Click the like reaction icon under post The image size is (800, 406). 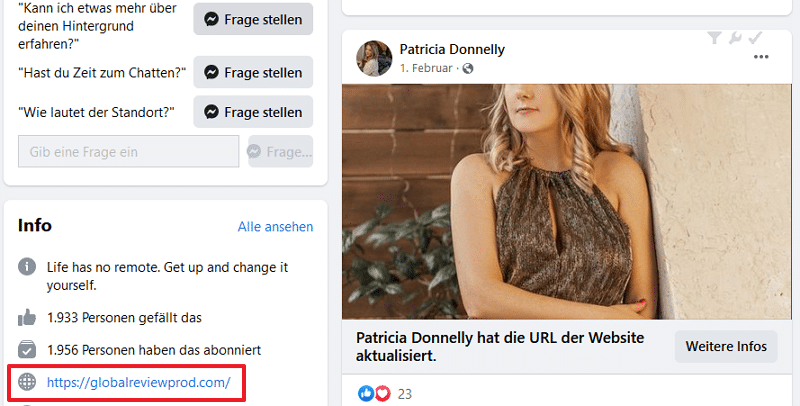366,393
